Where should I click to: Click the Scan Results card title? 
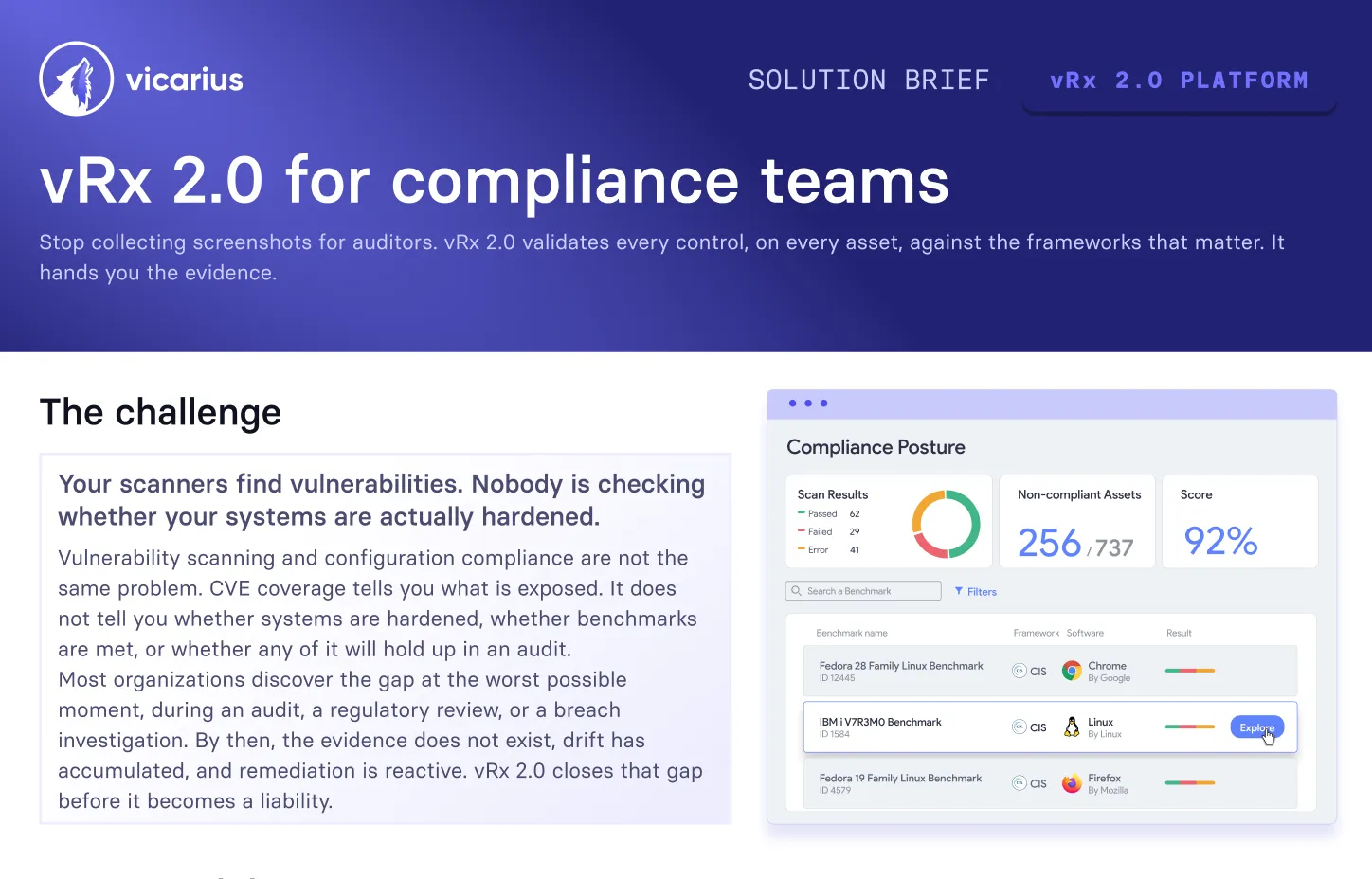[833, 494]
